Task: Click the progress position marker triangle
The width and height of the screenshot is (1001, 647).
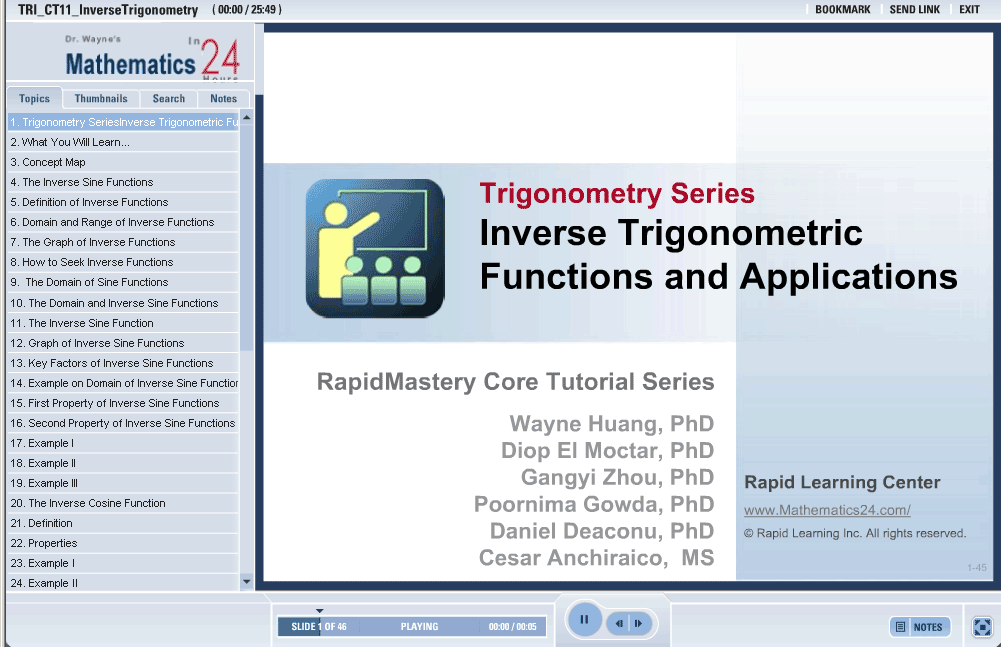Action: [x=320, y=611]
